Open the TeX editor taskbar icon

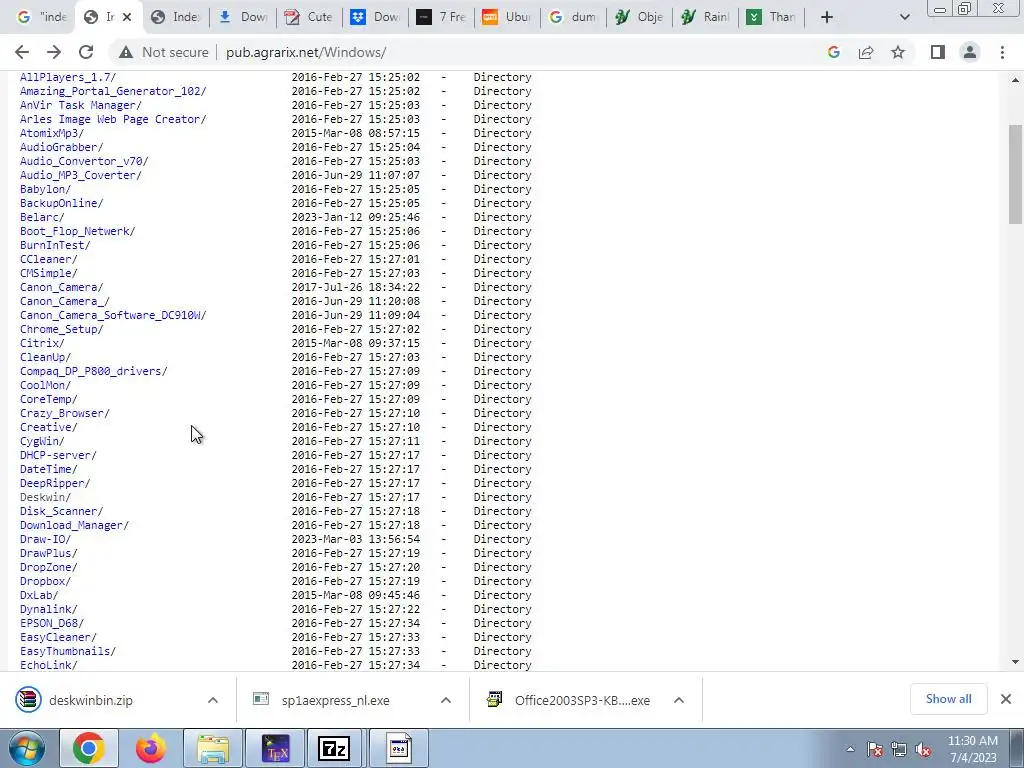coord(275,748)
